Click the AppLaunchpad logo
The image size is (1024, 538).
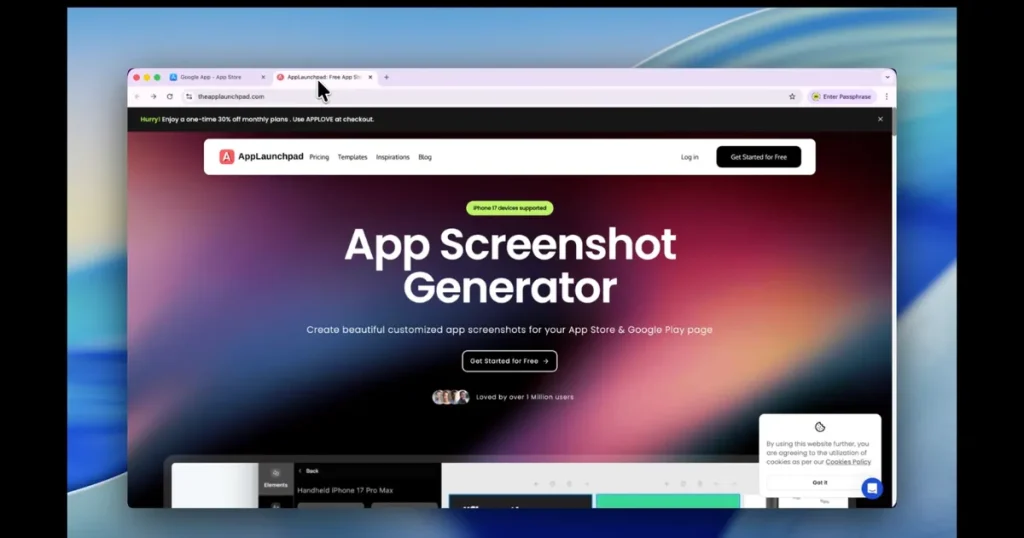tap(261, 157)
